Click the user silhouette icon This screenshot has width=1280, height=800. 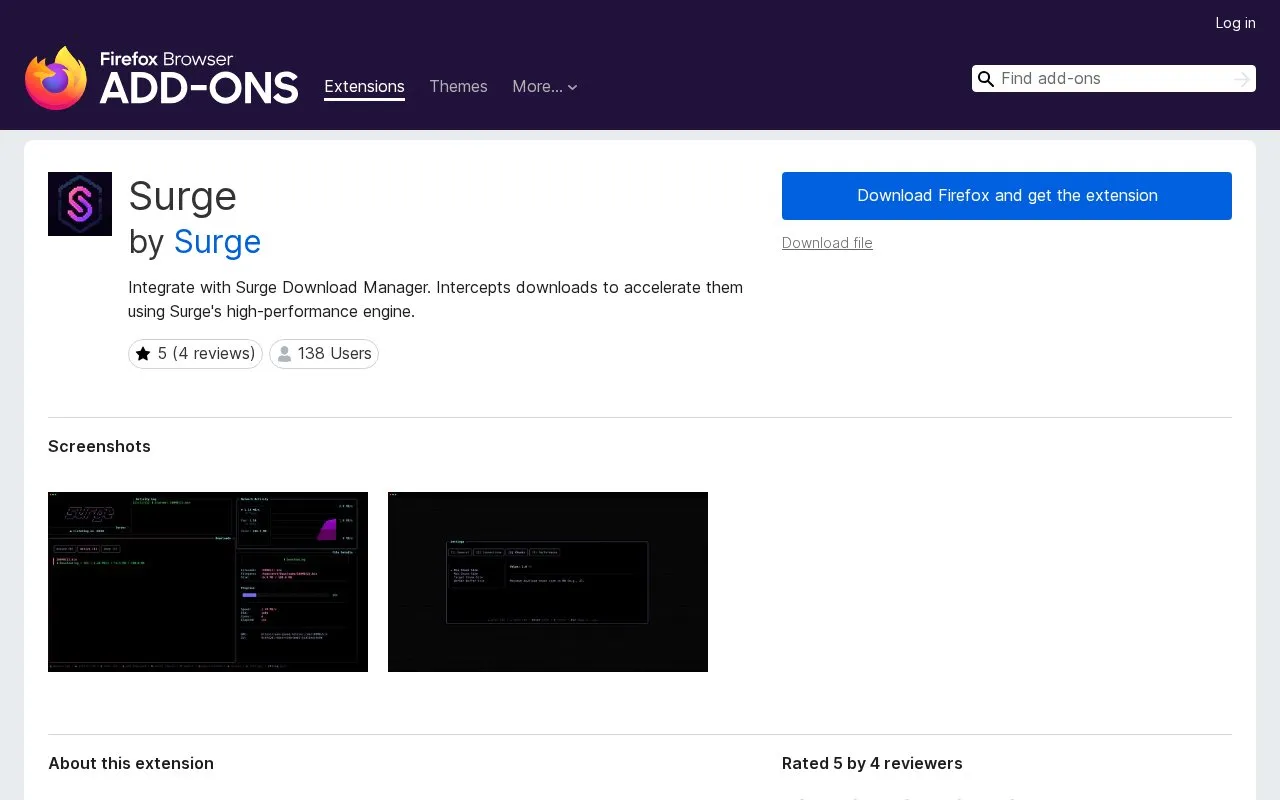284,354
